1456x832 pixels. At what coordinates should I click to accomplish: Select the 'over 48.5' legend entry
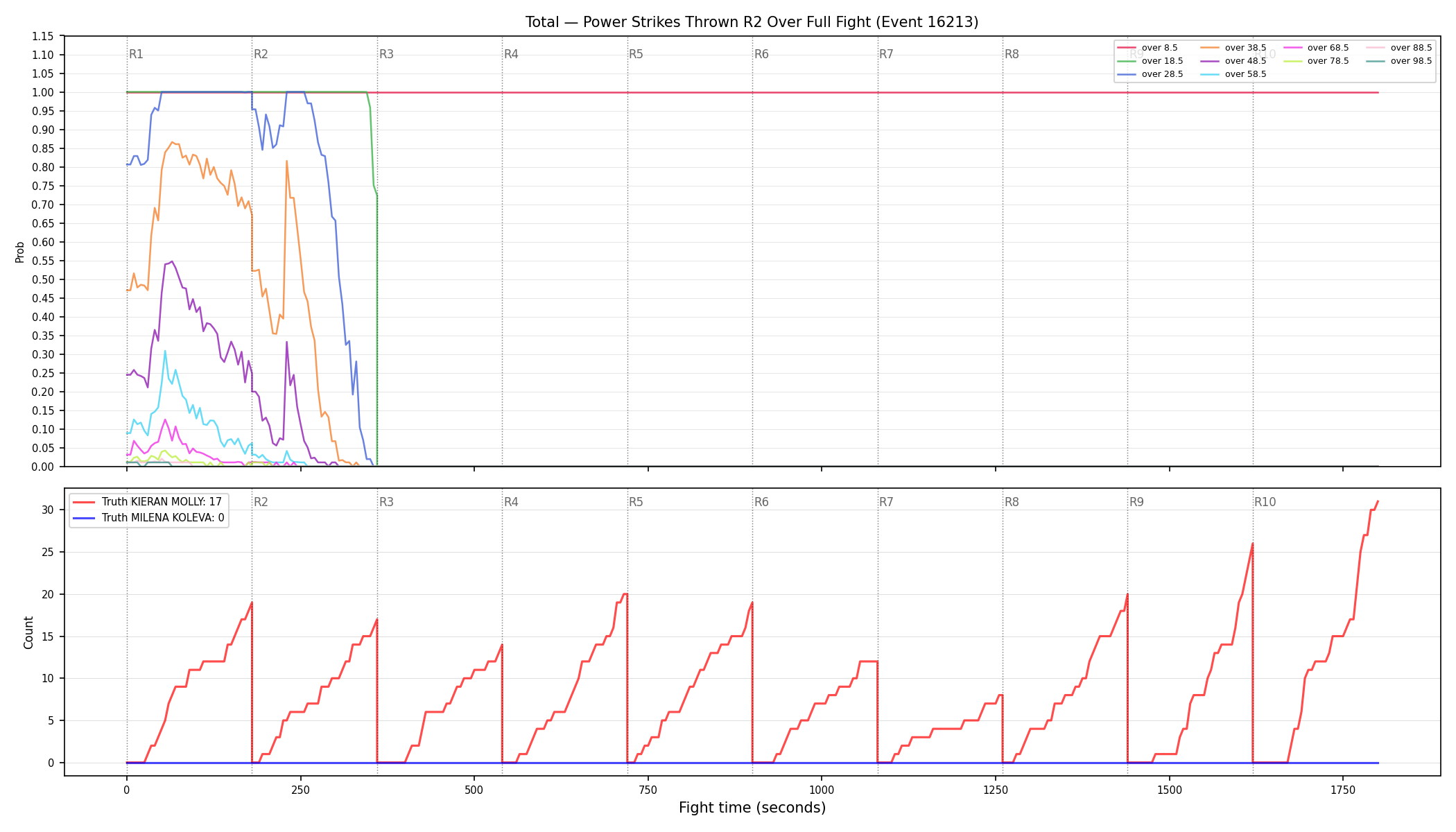[1233, 61]
